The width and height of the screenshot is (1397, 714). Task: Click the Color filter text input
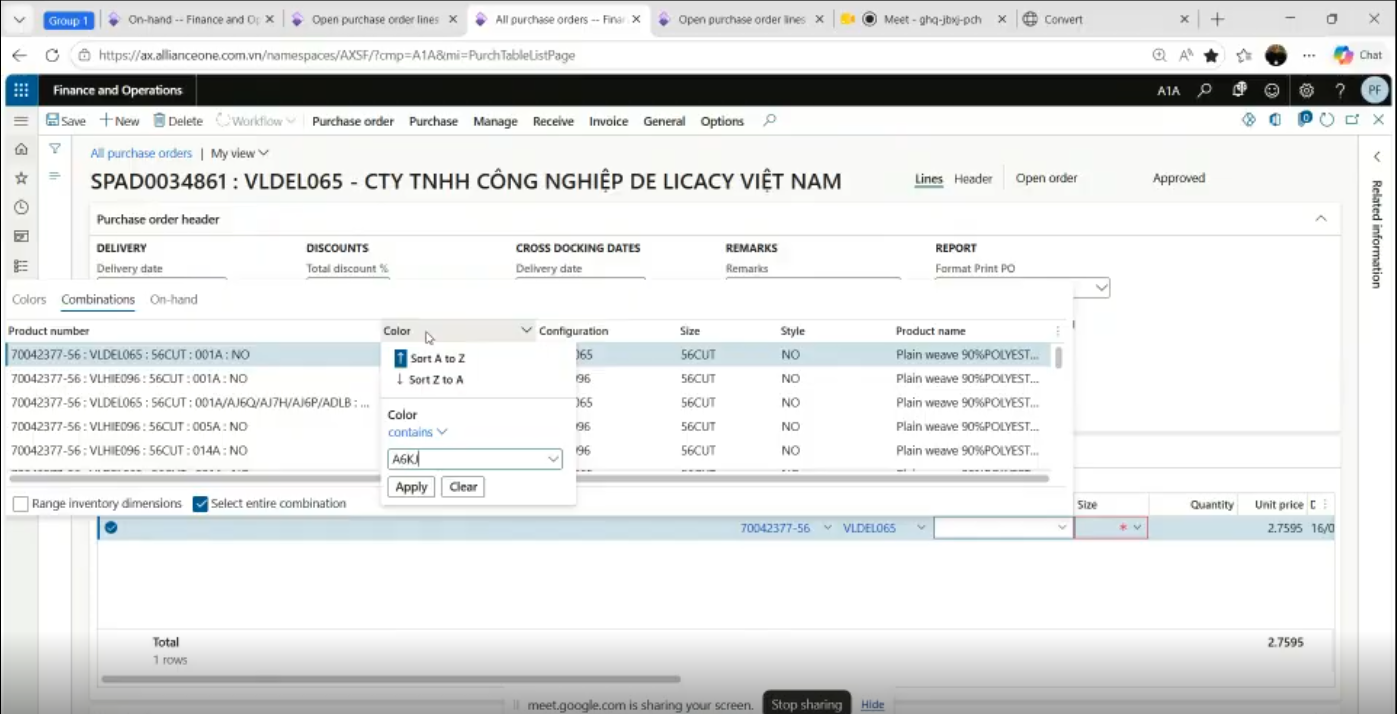coord(466,459)
